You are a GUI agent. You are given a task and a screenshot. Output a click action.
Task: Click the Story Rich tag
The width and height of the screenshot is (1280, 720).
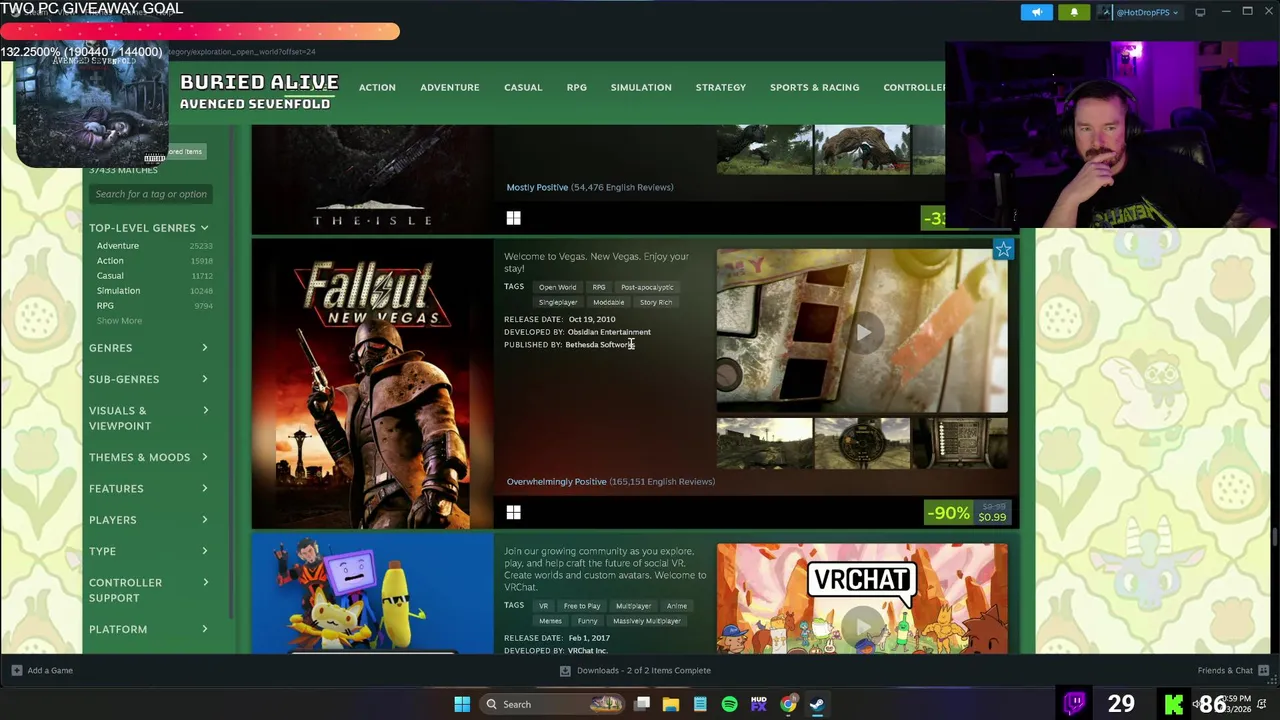(656, 302)
